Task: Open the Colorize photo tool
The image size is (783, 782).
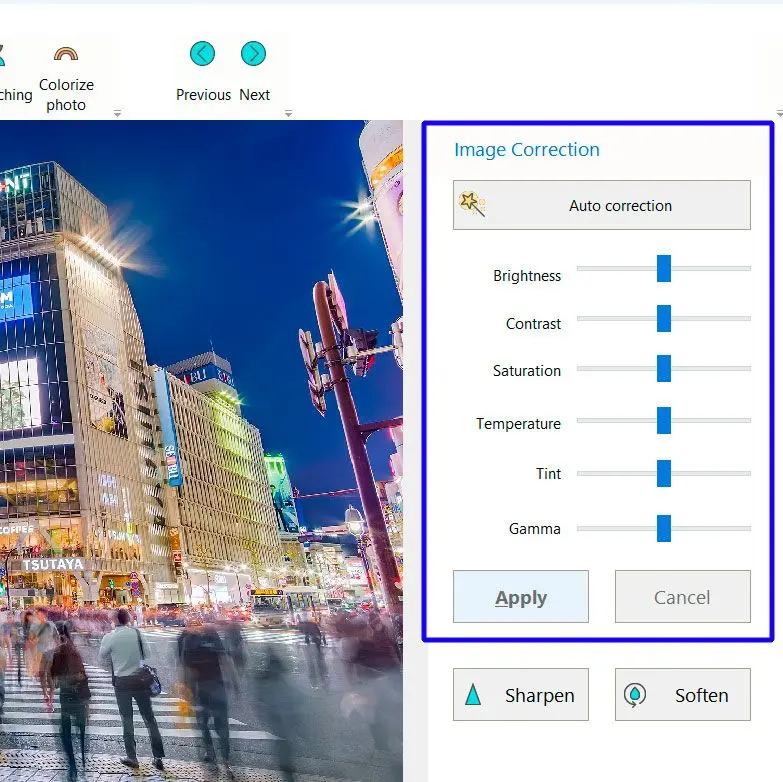Action: coord(66,75)
